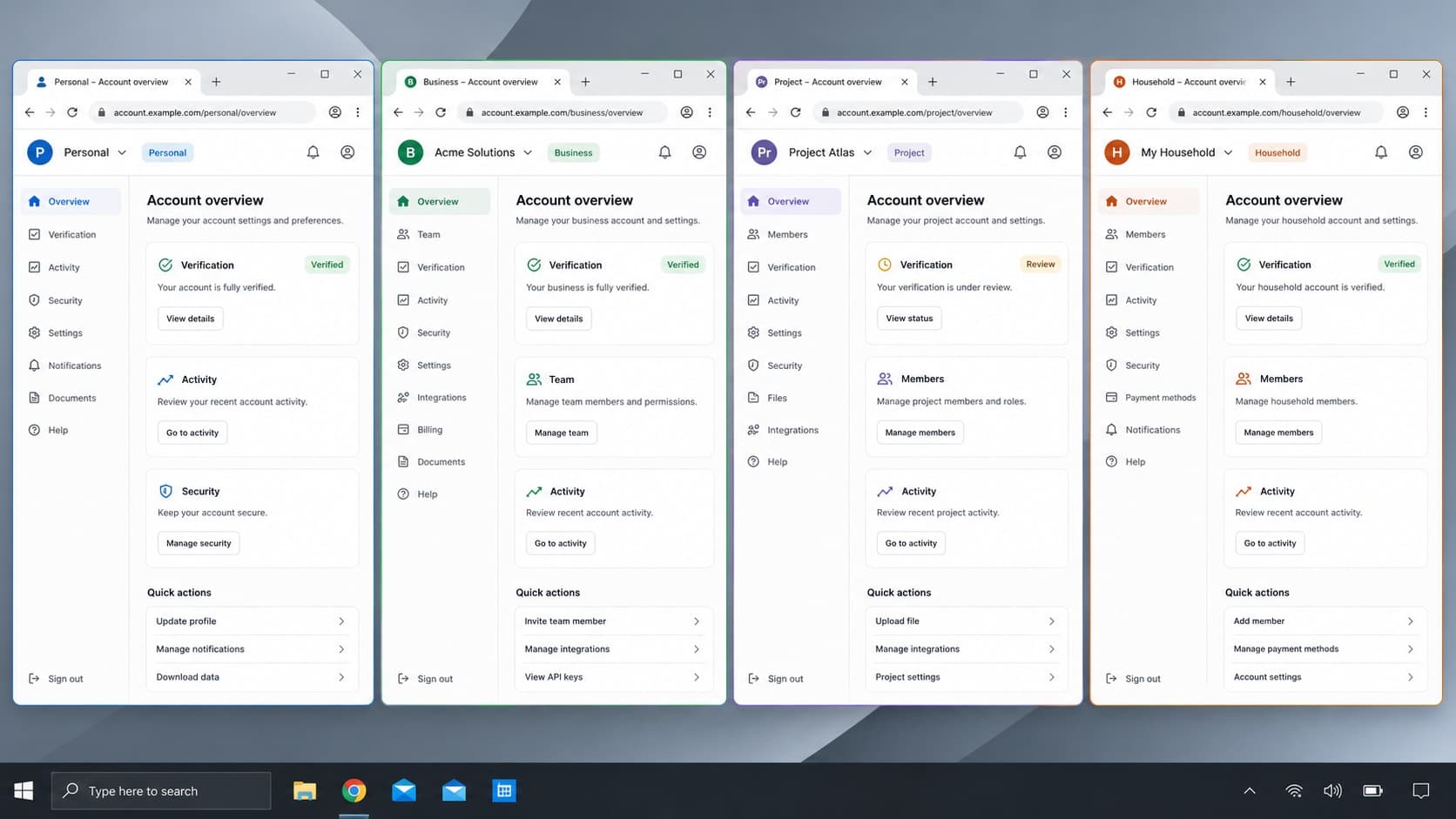Open notifications bell in Business window
The image size is (1456, 819).
664,152
